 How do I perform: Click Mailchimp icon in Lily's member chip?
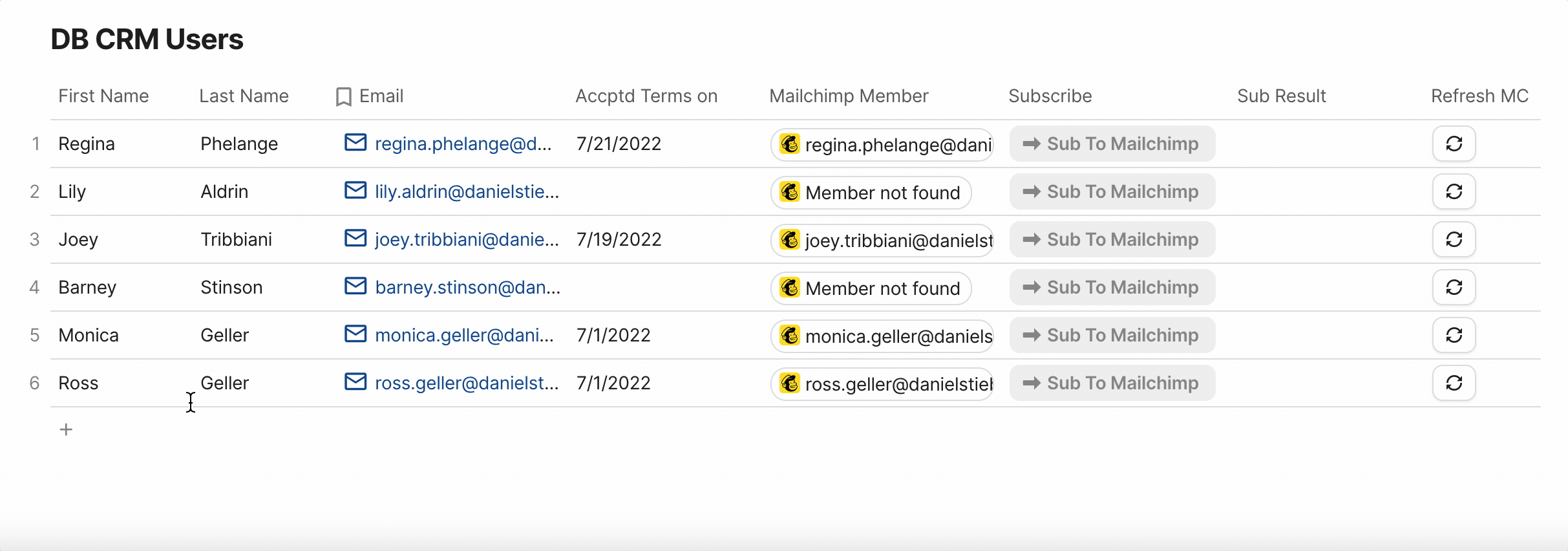click(790, 192)
